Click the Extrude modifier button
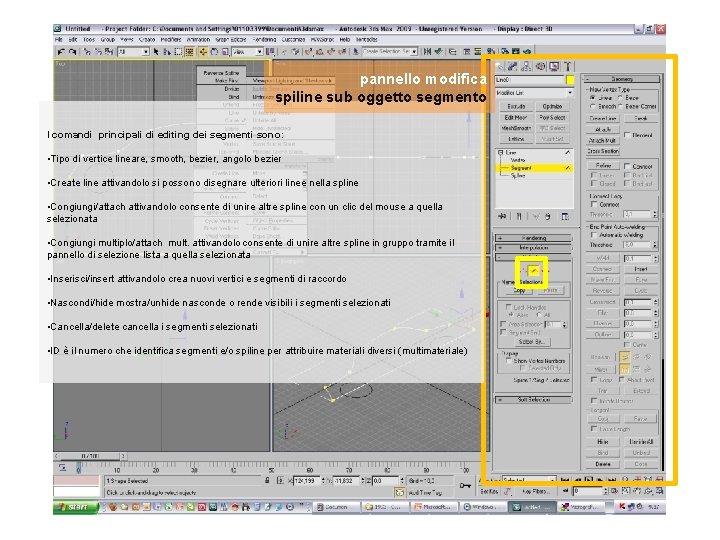This screenshot has width=720, height=540. (516, 107)
